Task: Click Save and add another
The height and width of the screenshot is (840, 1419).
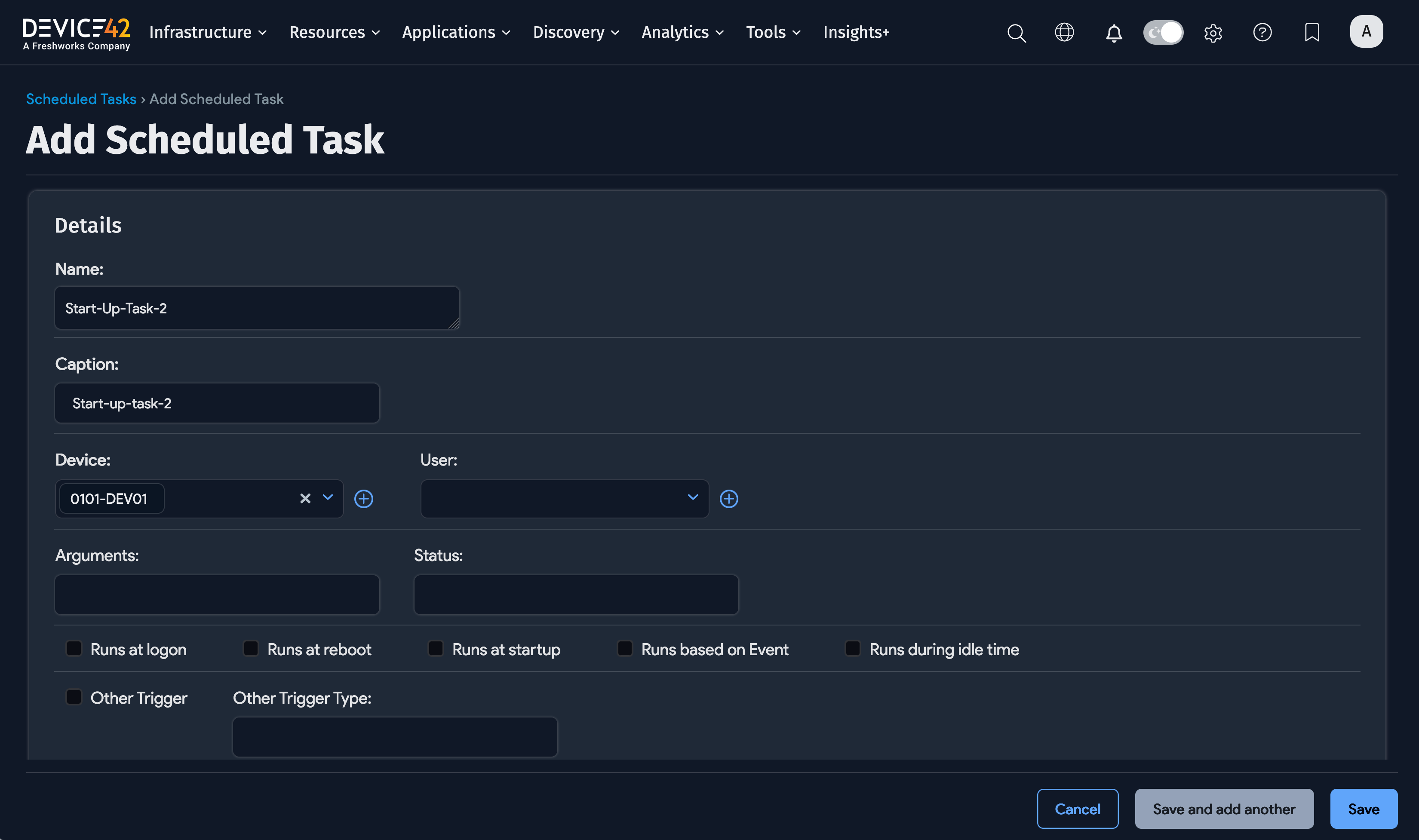Action: click(x=1224, y=808)
